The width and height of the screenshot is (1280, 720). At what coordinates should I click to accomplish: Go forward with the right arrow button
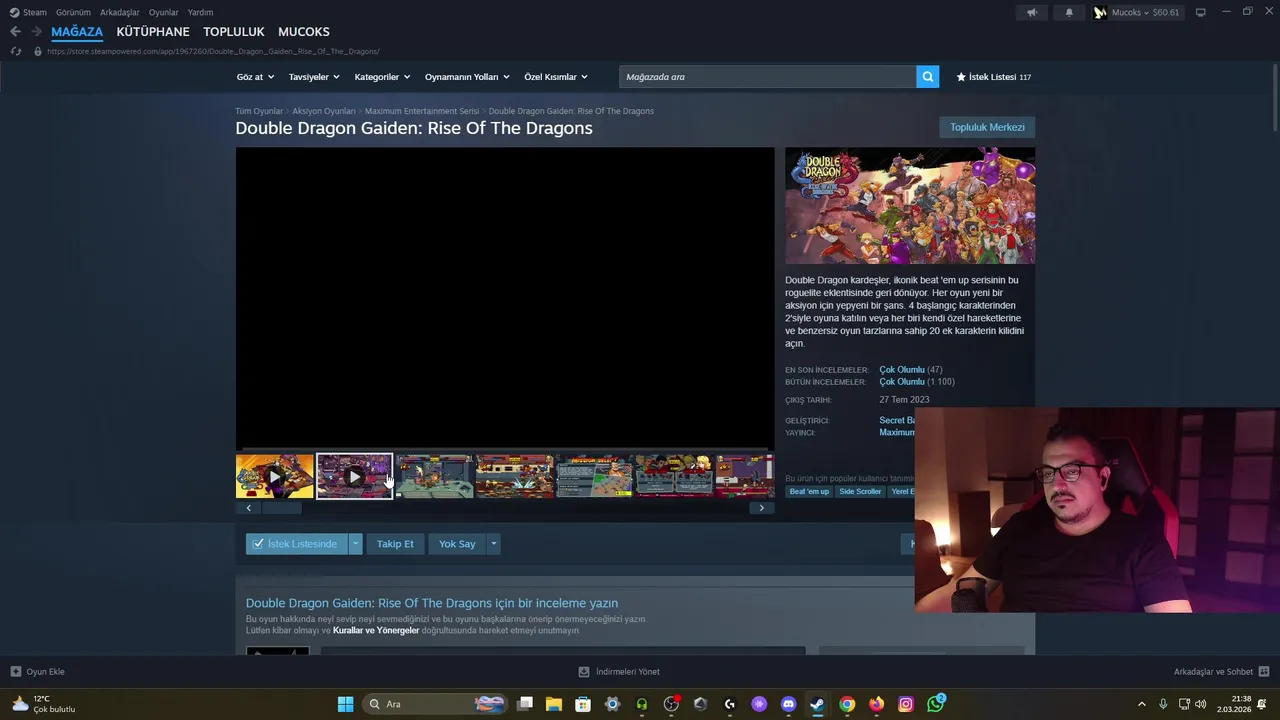(x=36, y=32)
